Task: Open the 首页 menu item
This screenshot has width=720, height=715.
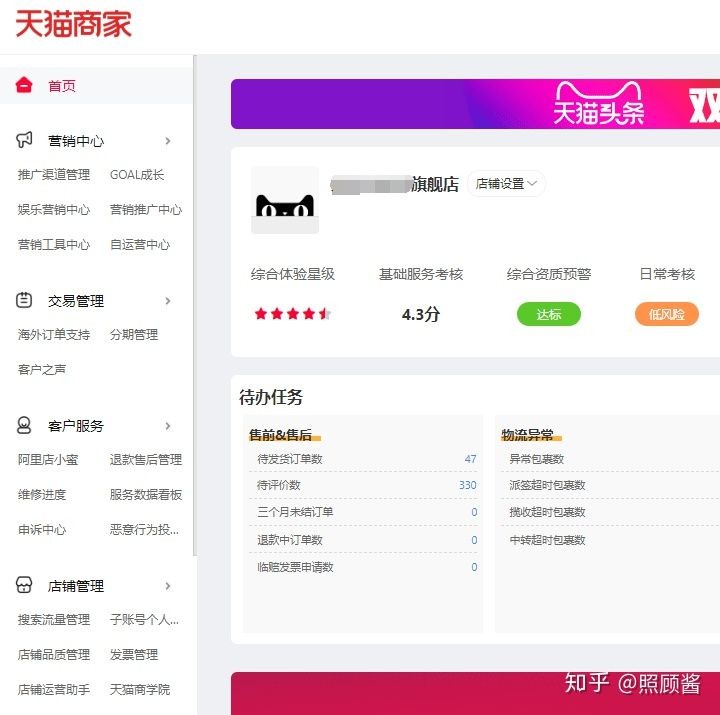Action: [62, 86]
